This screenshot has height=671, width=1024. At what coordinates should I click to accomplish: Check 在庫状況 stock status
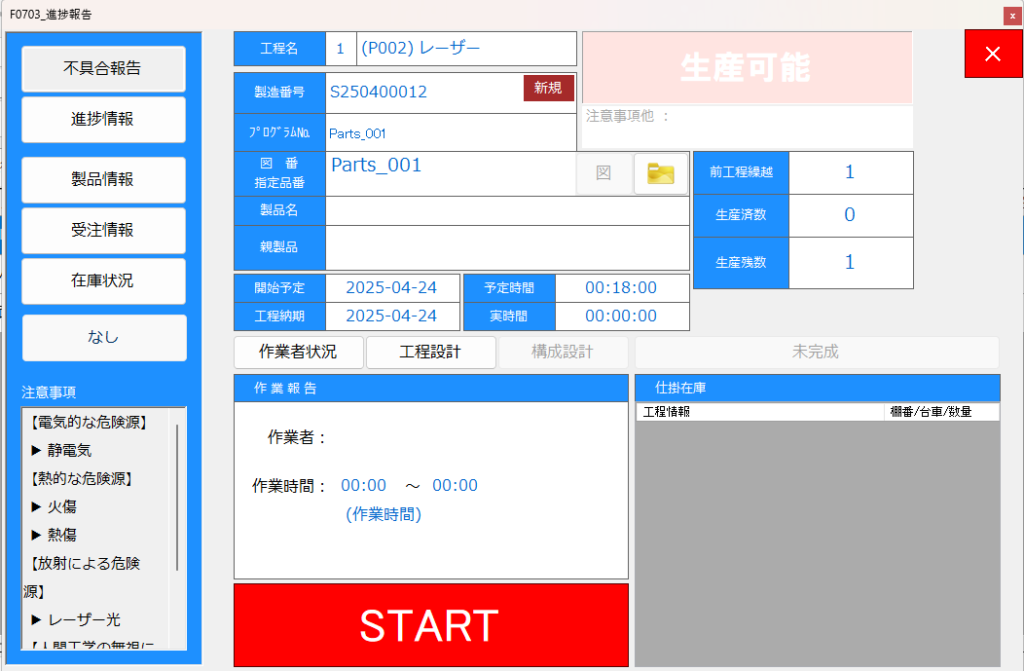click(x=104, y=281)
